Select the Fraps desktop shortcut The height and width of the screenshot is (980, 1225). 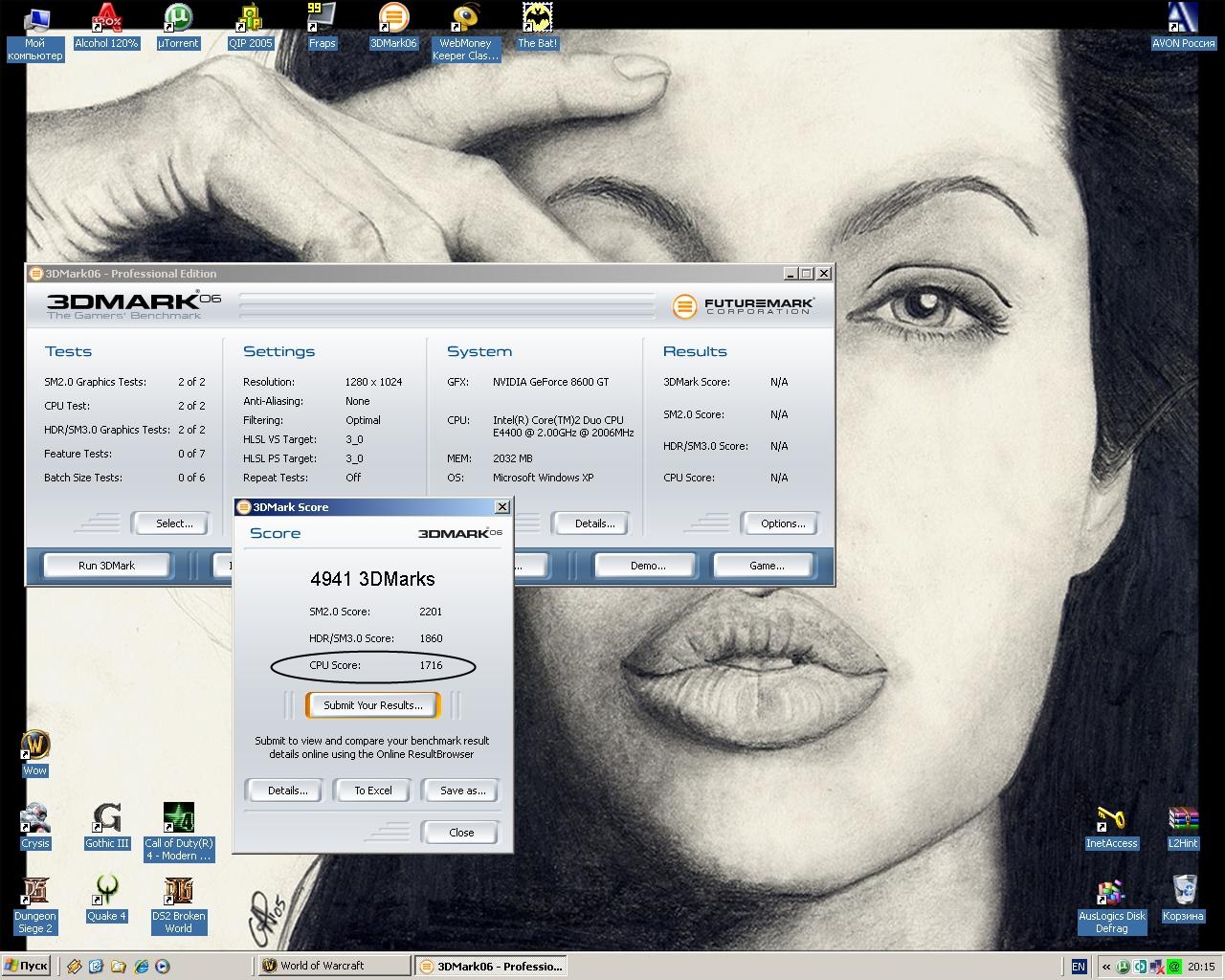click(x=322, y=27)
